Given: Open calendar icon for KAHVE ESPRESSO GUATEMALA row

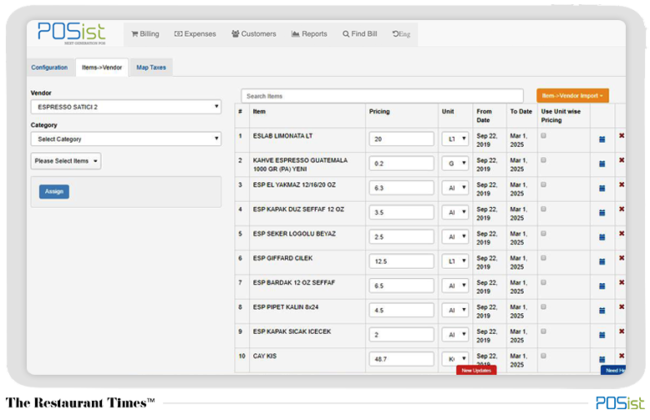Looking at the screenshot, I should (602, 164).
